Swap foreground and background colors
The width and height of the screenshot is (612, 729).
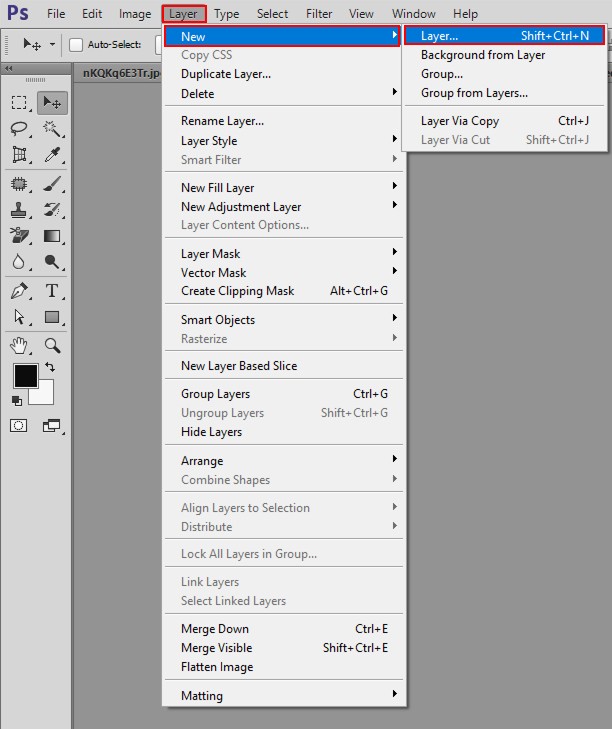click(x=50, y=367)
